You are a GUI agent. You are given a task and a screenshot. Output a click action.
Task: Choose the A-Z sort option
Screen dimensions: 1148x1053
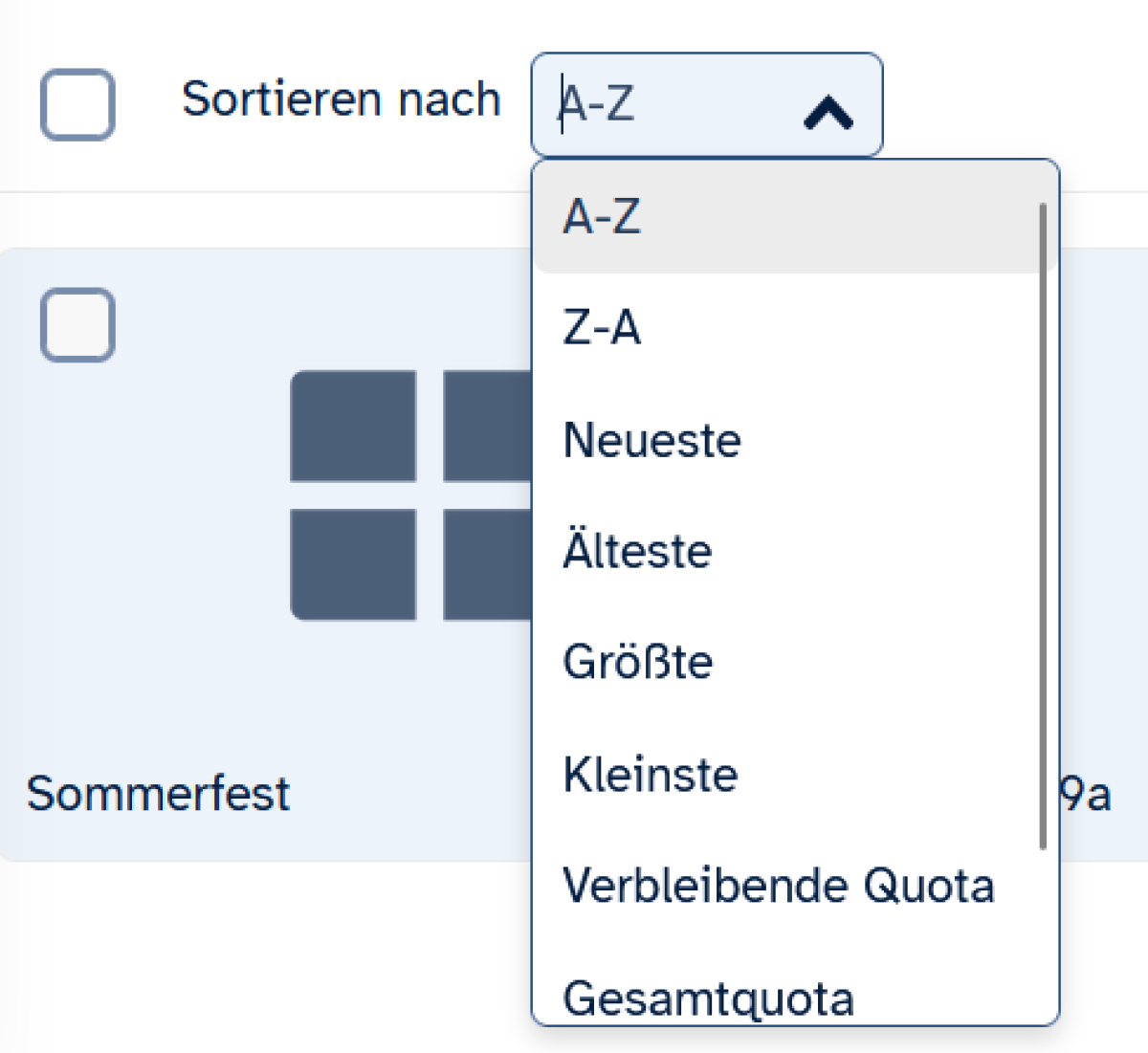(603, 217)
